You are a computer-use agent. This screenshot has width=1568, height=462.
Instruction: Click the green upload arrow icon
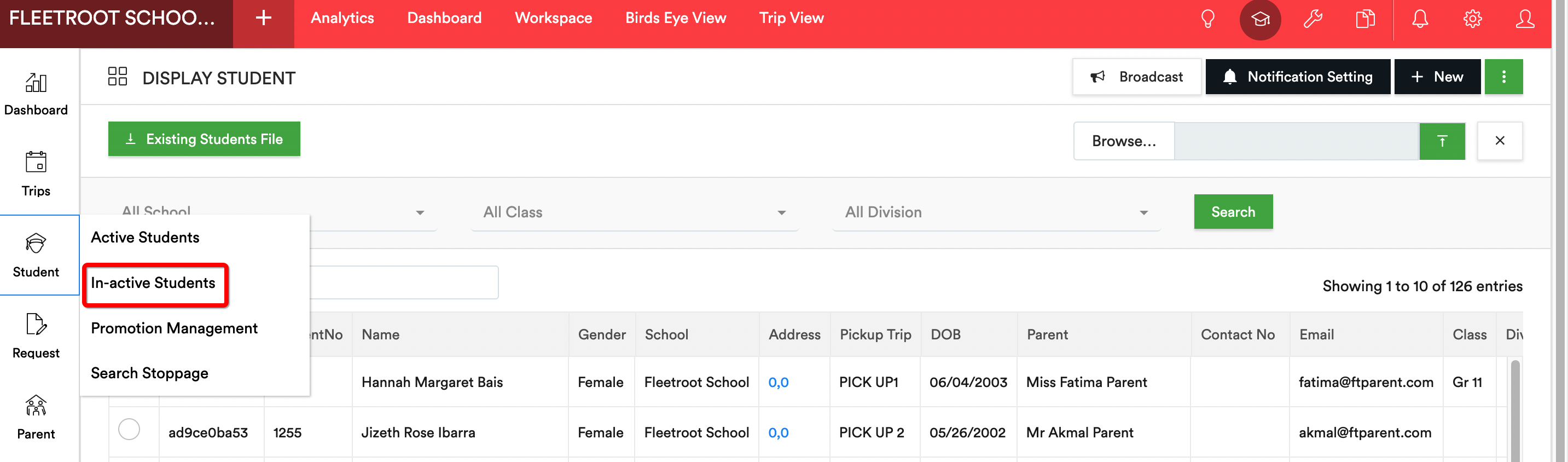click(x=1442, y=141)
